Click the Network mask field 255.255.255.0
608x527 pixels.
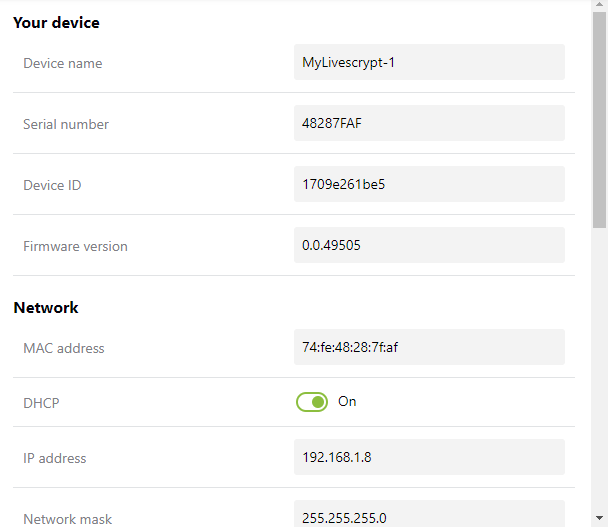coord(429,514)
